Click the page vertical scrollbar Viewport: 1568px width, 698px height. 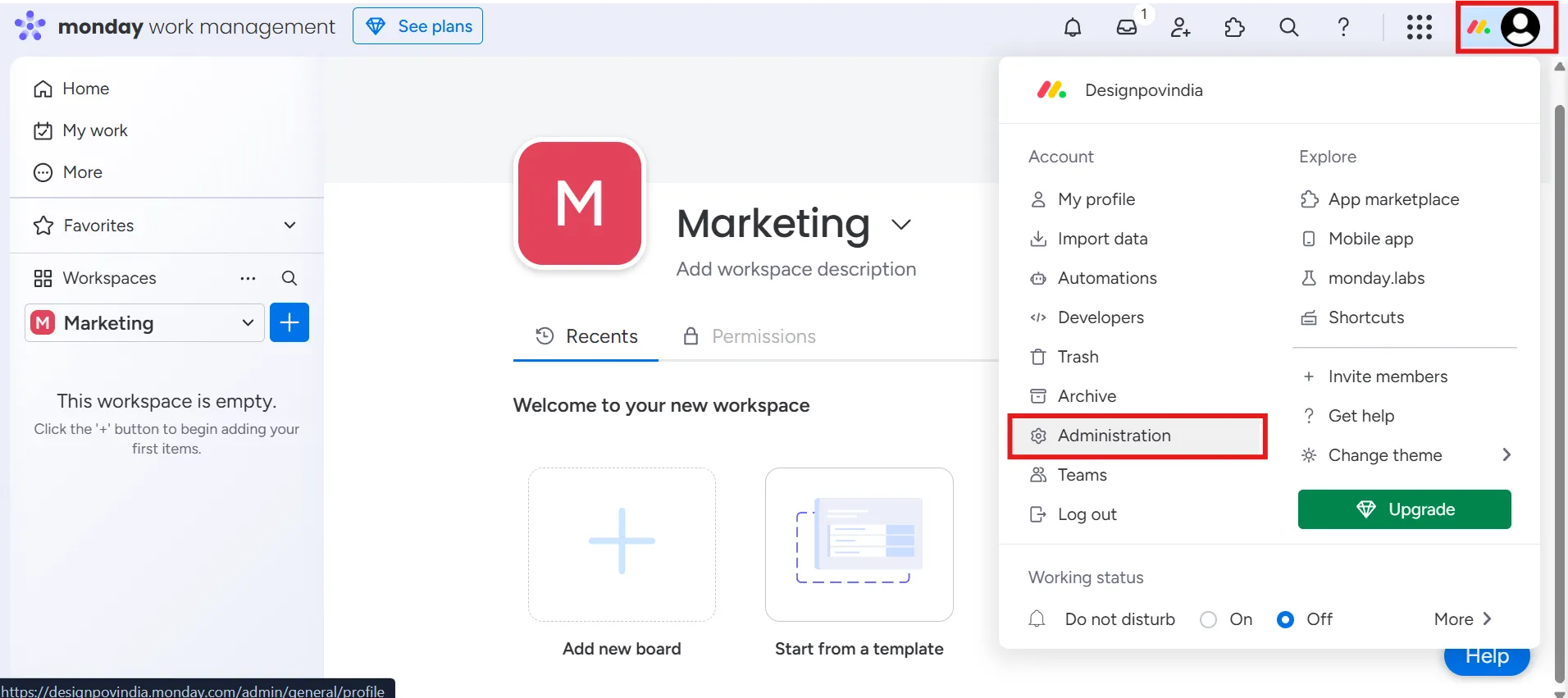pos(1560,394)
